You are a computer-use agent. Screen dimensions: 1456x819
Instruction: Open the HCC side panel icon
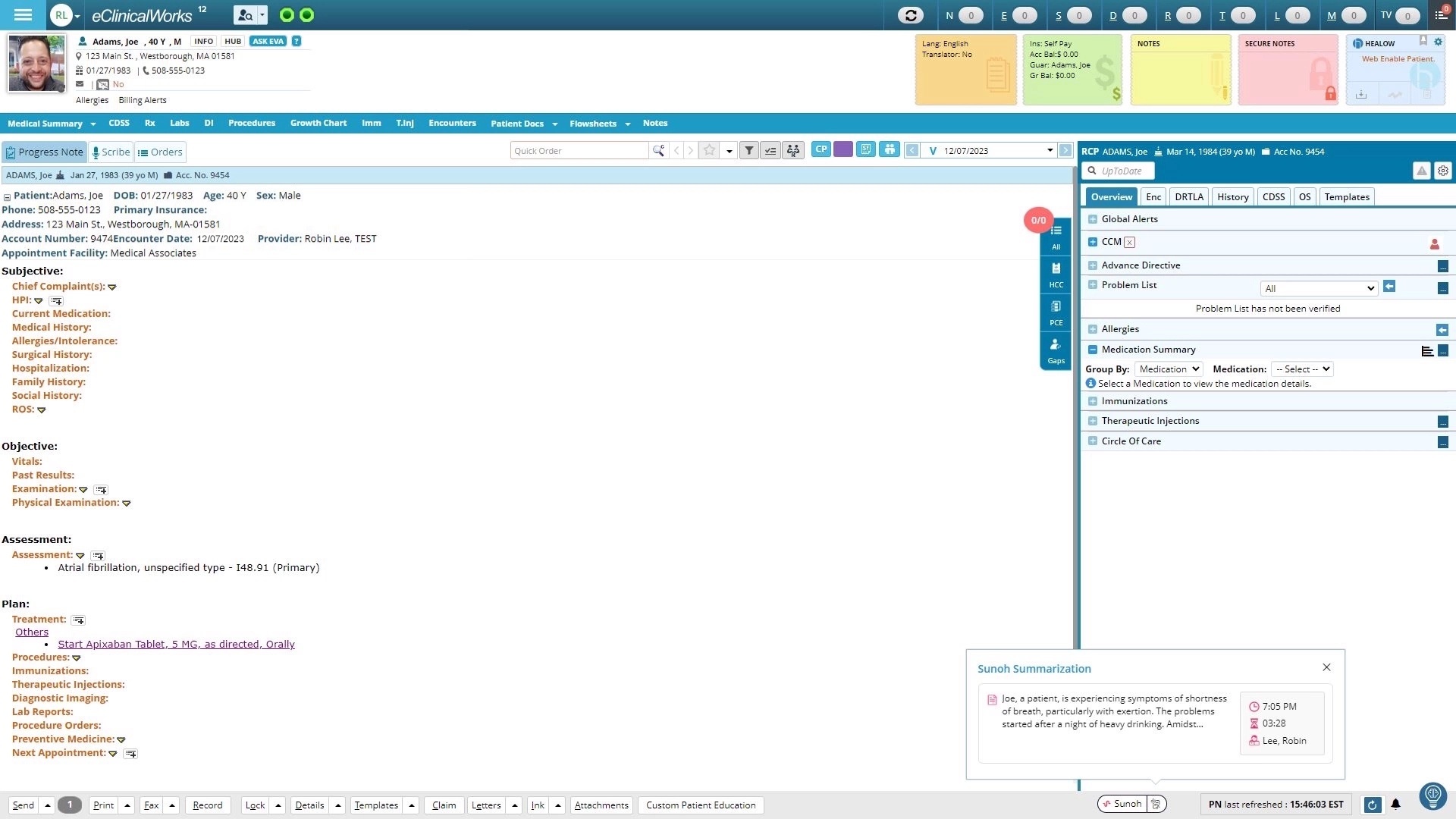coord(1056,275)
